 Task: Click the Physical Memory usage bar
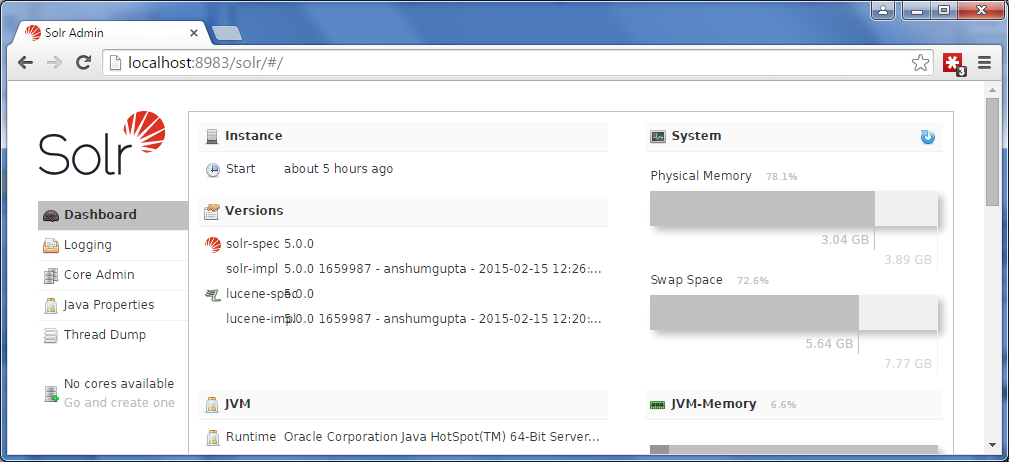point(793,208)
